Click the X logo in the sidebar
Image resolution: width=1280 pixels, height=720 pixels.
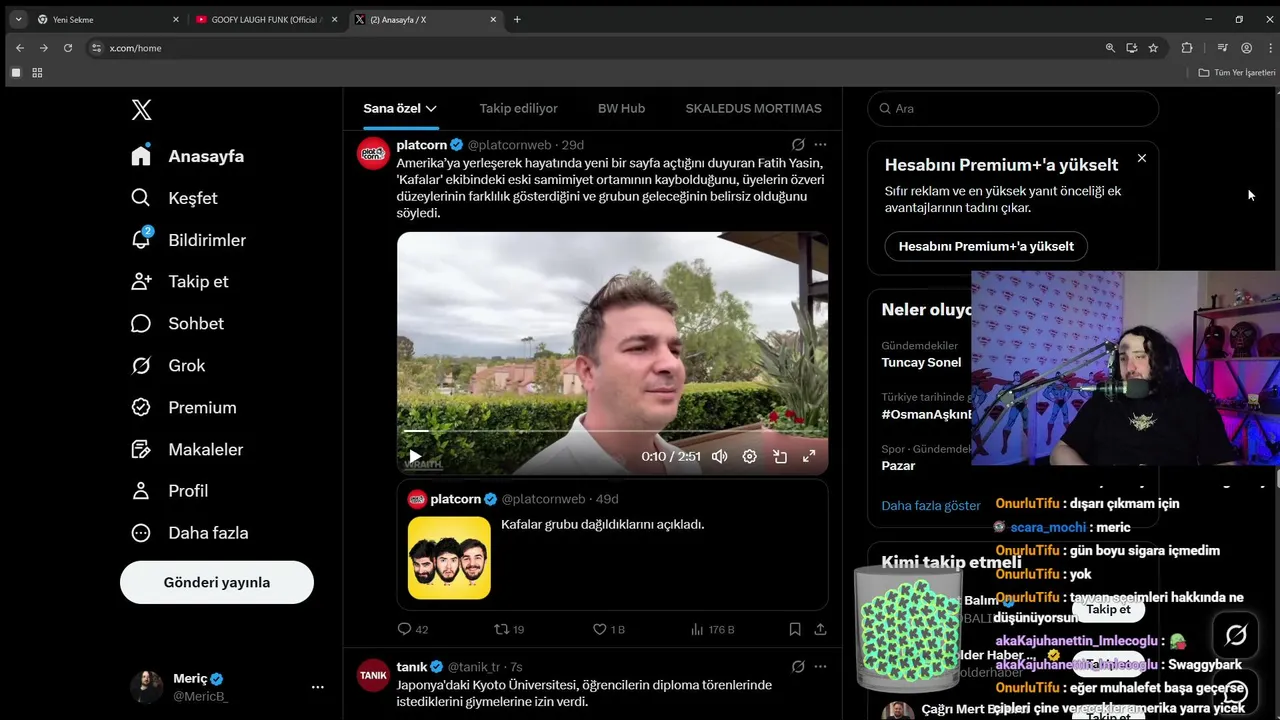142,110
